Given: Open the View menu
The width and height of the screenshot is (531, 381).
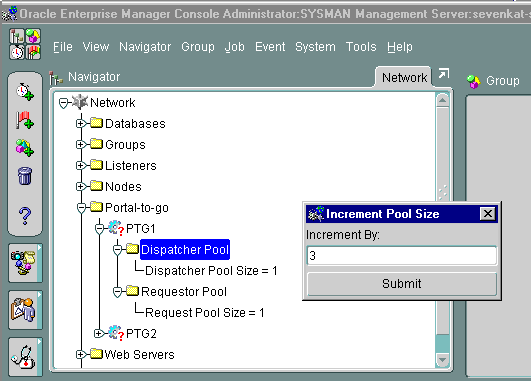Looking at the screenshot, I should pos(96,47).
